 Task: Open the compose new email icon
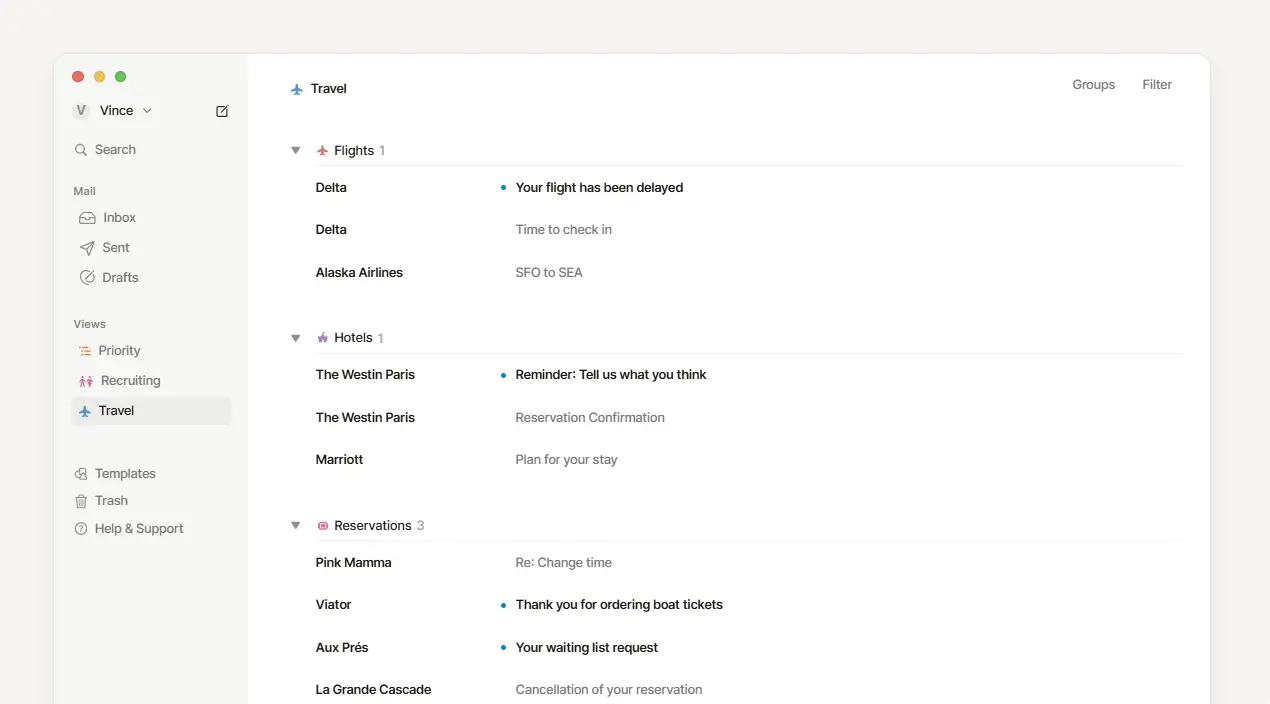click(221, 111)
